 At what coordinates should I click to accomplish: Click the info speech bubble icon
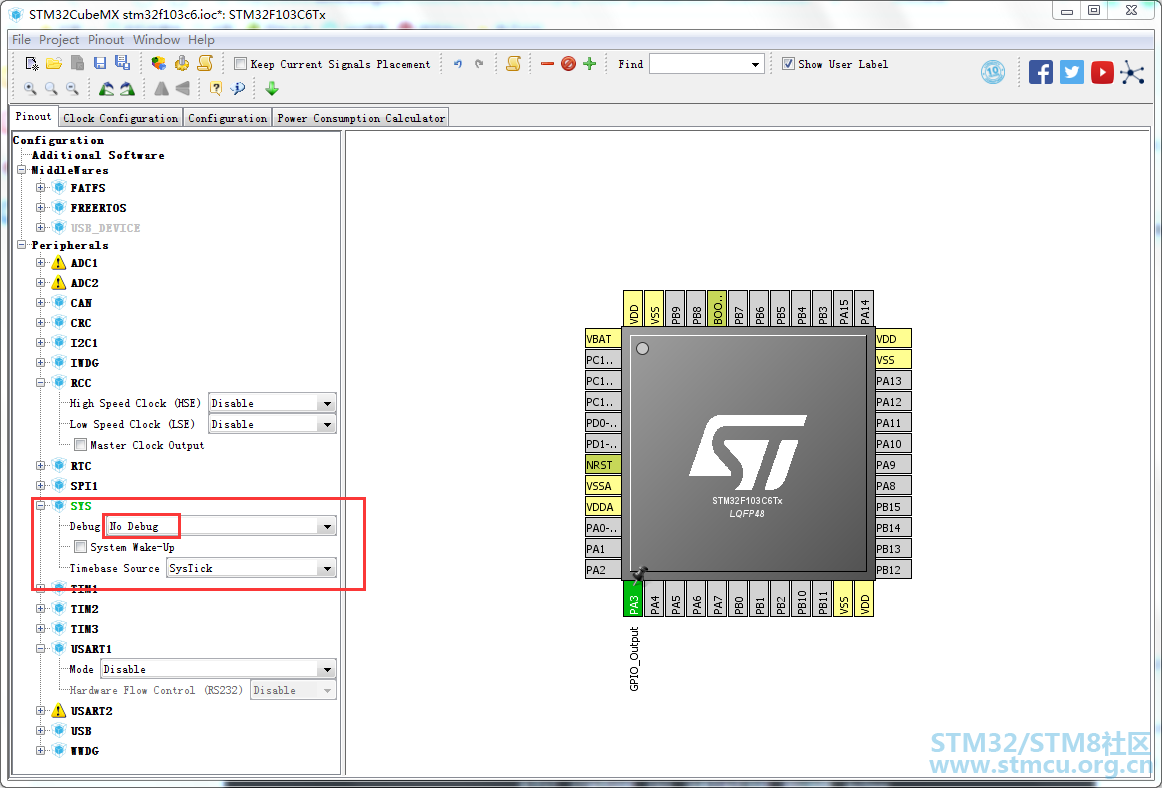click(x=237, y=89)
